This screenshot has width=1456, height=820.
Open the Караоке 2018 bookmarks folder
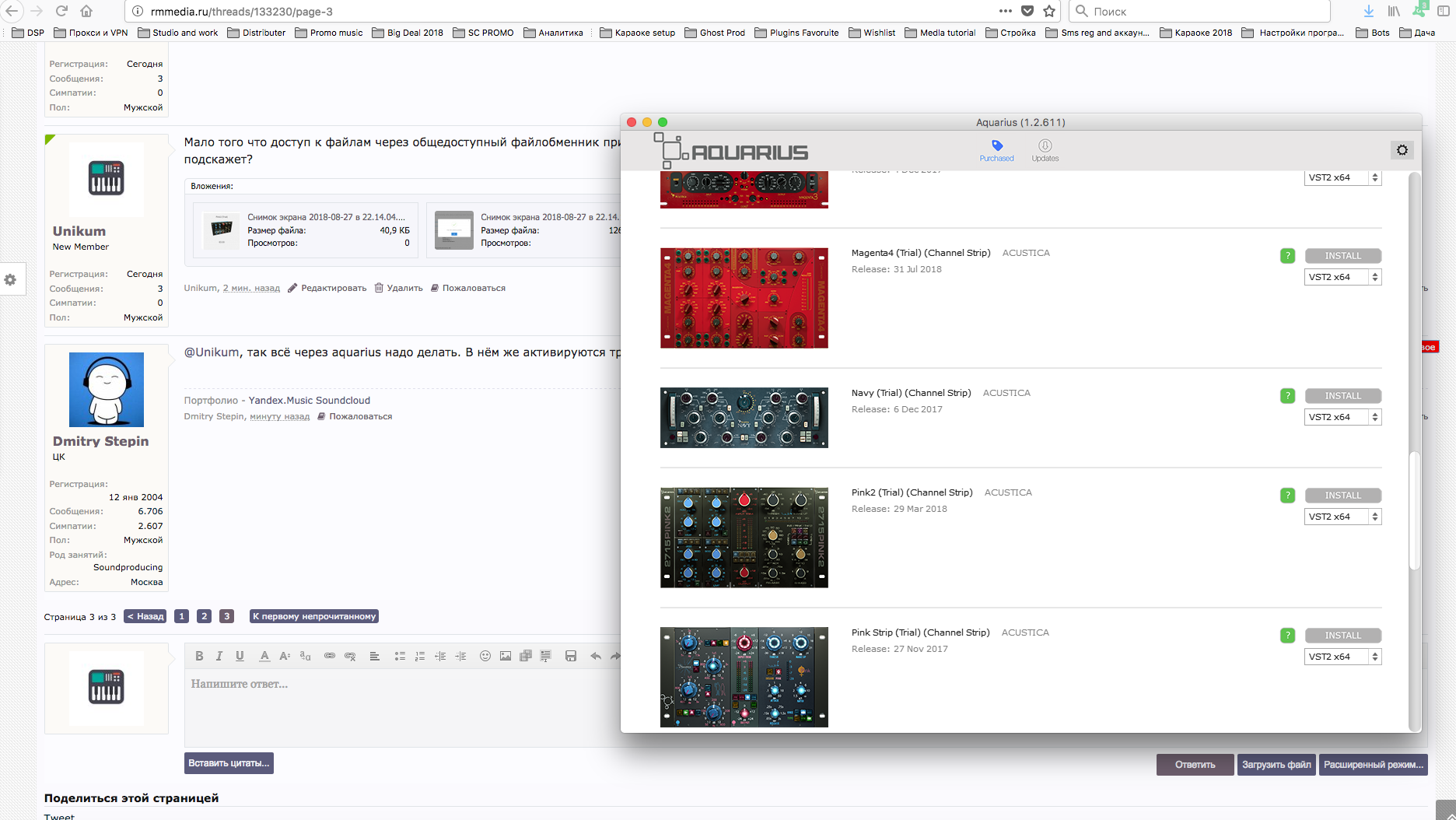click(1196, 33)
